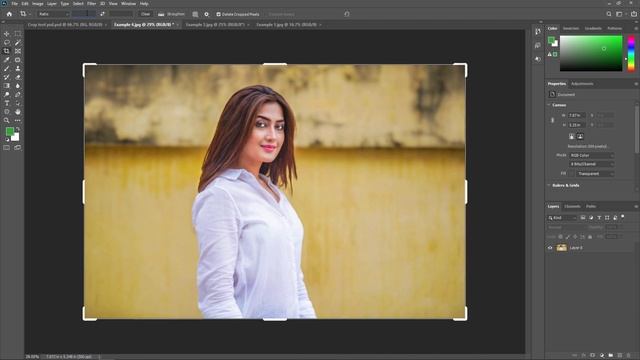Select the Clone Stamp tool
Screen dimensions: 640x360
18,69
